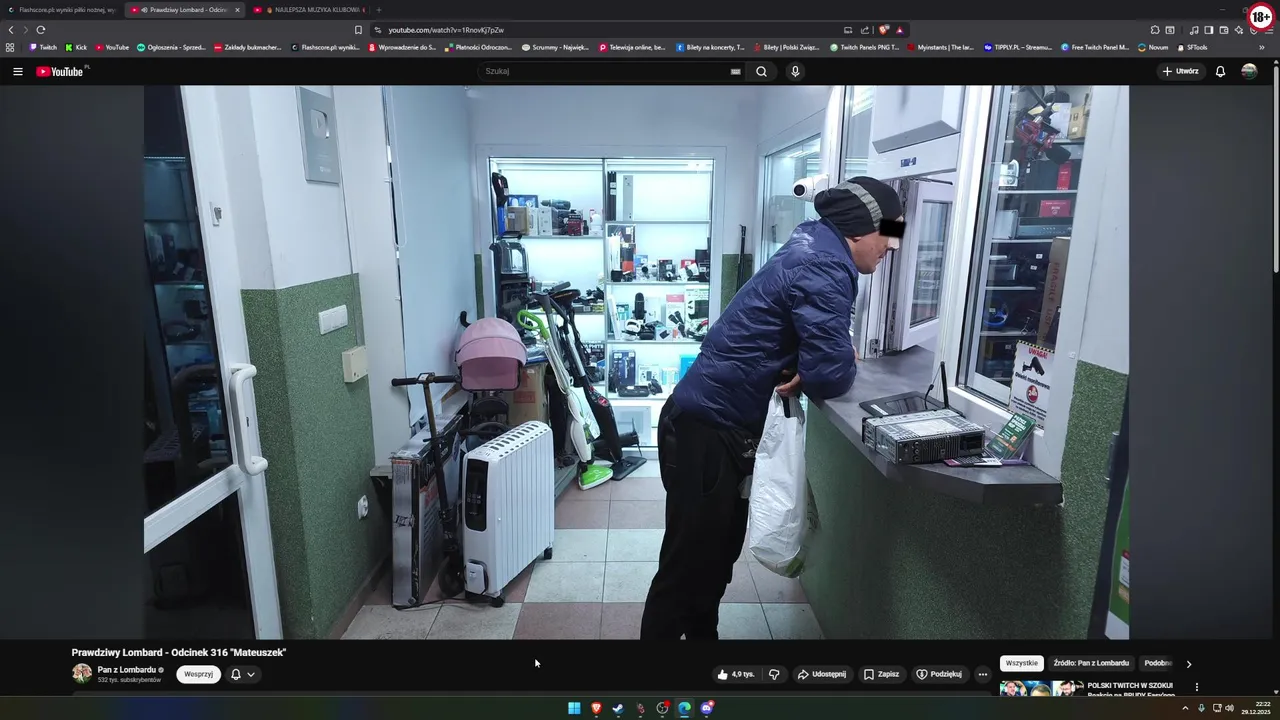Open YouTube notifications bell
The width and height of the screenshot is (1280, 720).
[1220, 71]
